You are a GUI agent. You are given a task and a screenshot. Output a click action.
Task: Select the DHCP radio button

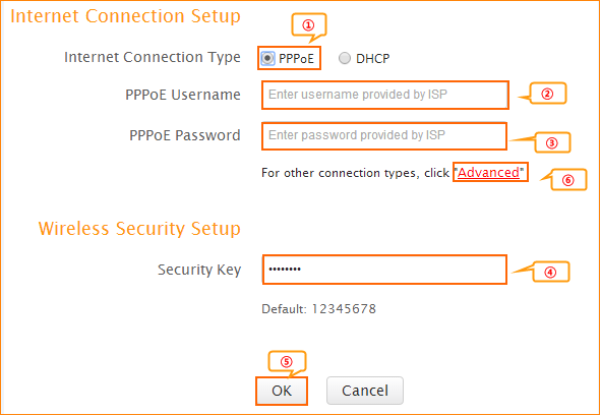tap(345, 58)
